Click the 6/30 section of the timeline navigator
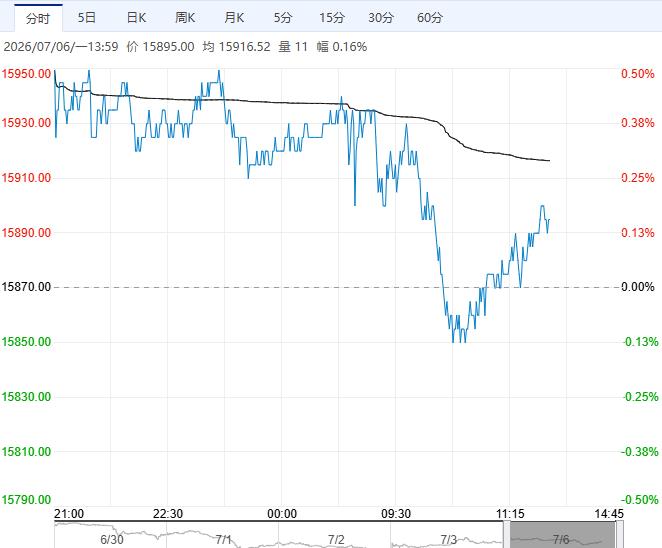The height and width of the screenshot is (548, 662). pyautogui.click(x=111, y=539)
